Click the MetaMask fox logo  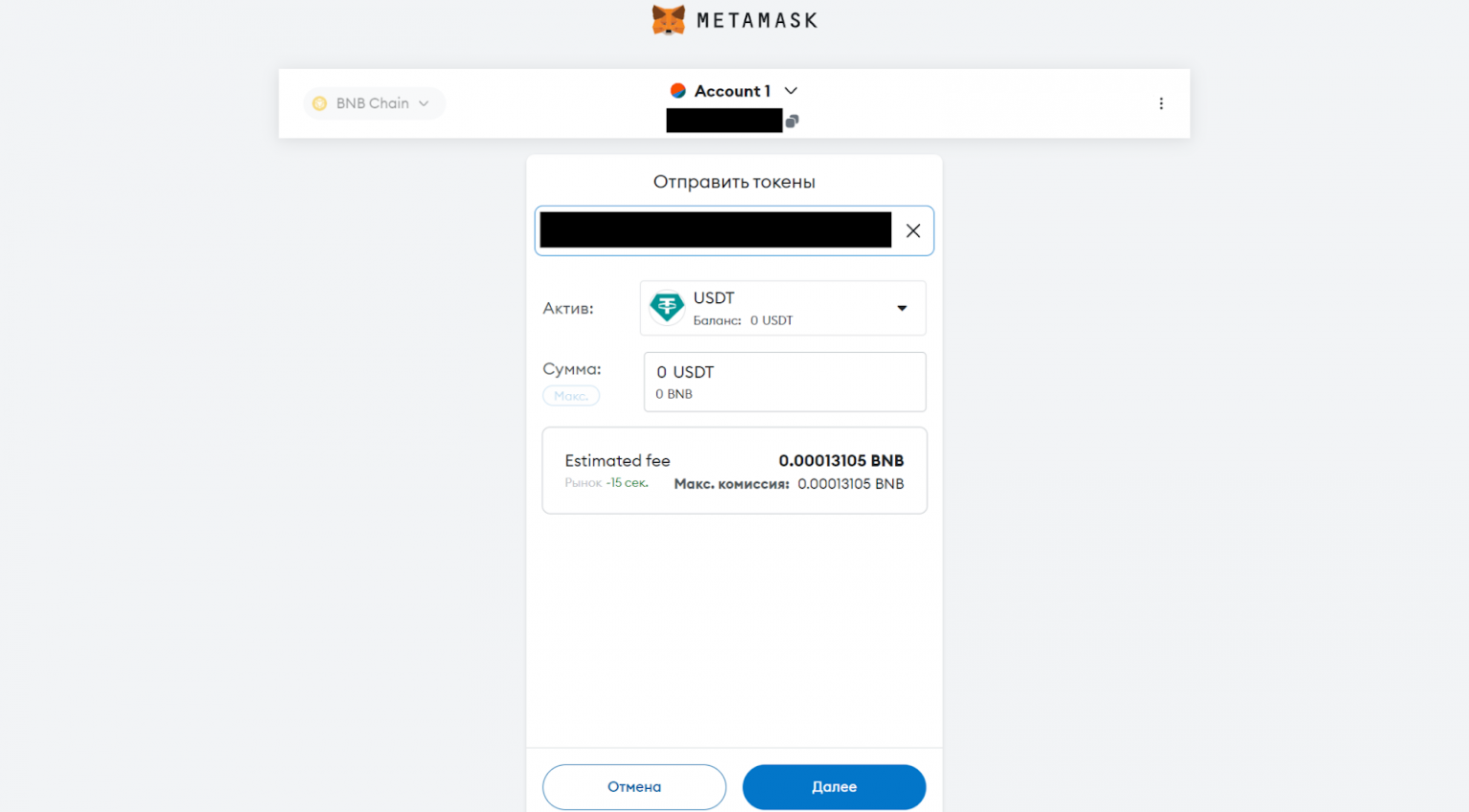[668, 19]
